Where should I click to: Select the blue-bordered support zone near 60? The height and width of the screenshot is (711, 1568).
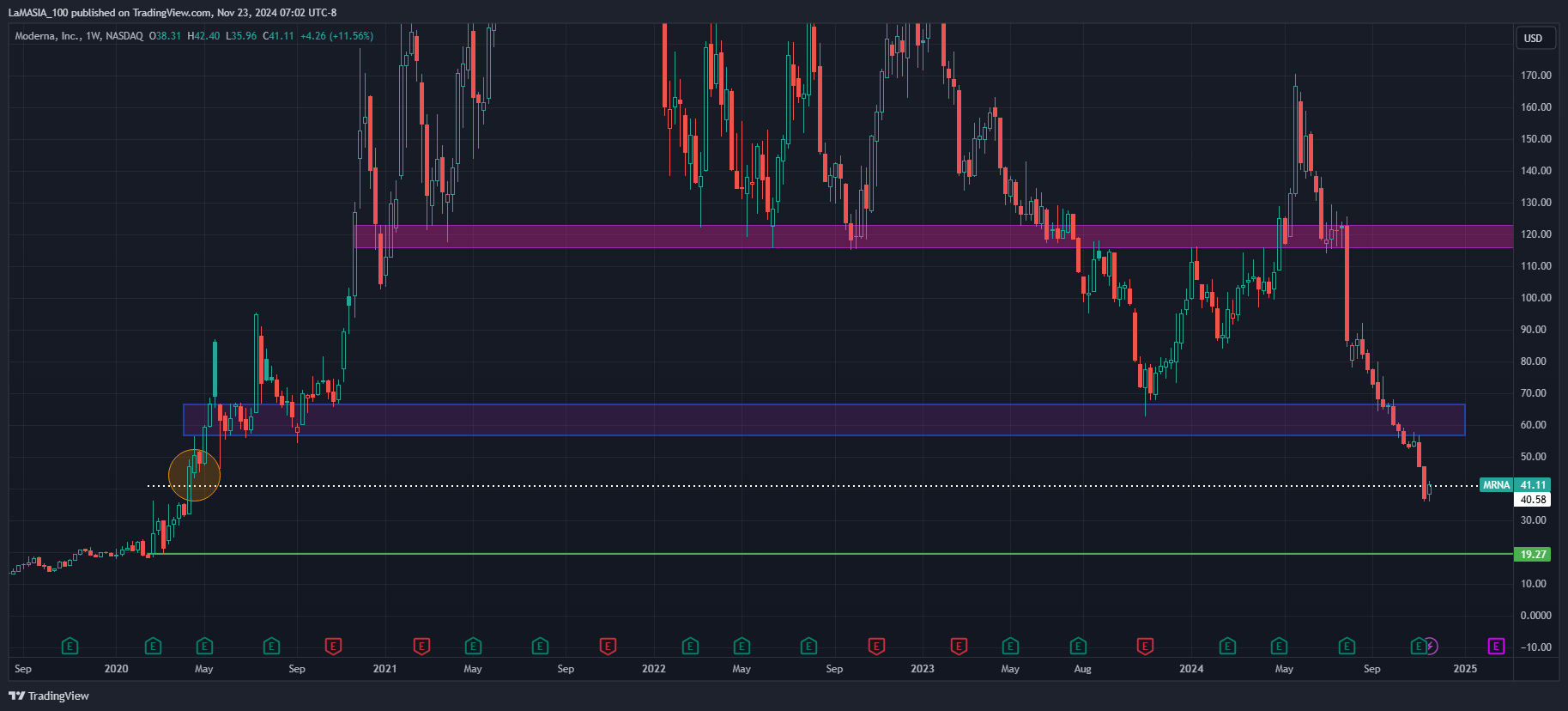coord(824,420)
